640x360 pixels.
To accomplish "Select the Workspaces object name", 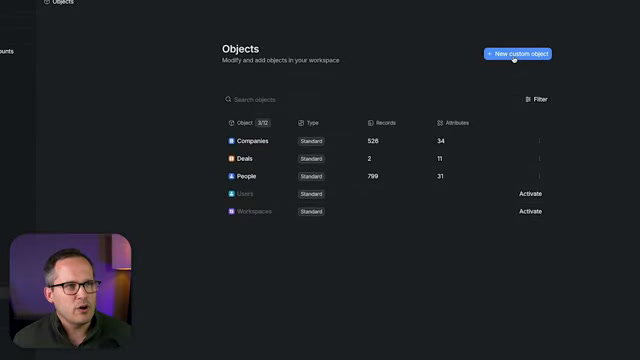I will pyautogui.click(x=254, y=211).
